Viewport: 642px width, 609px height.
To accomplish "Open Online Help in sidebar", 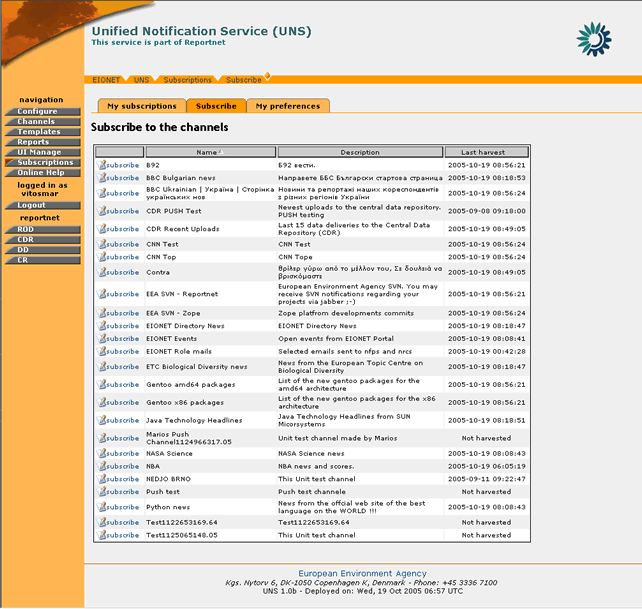I will coord(43,173).
